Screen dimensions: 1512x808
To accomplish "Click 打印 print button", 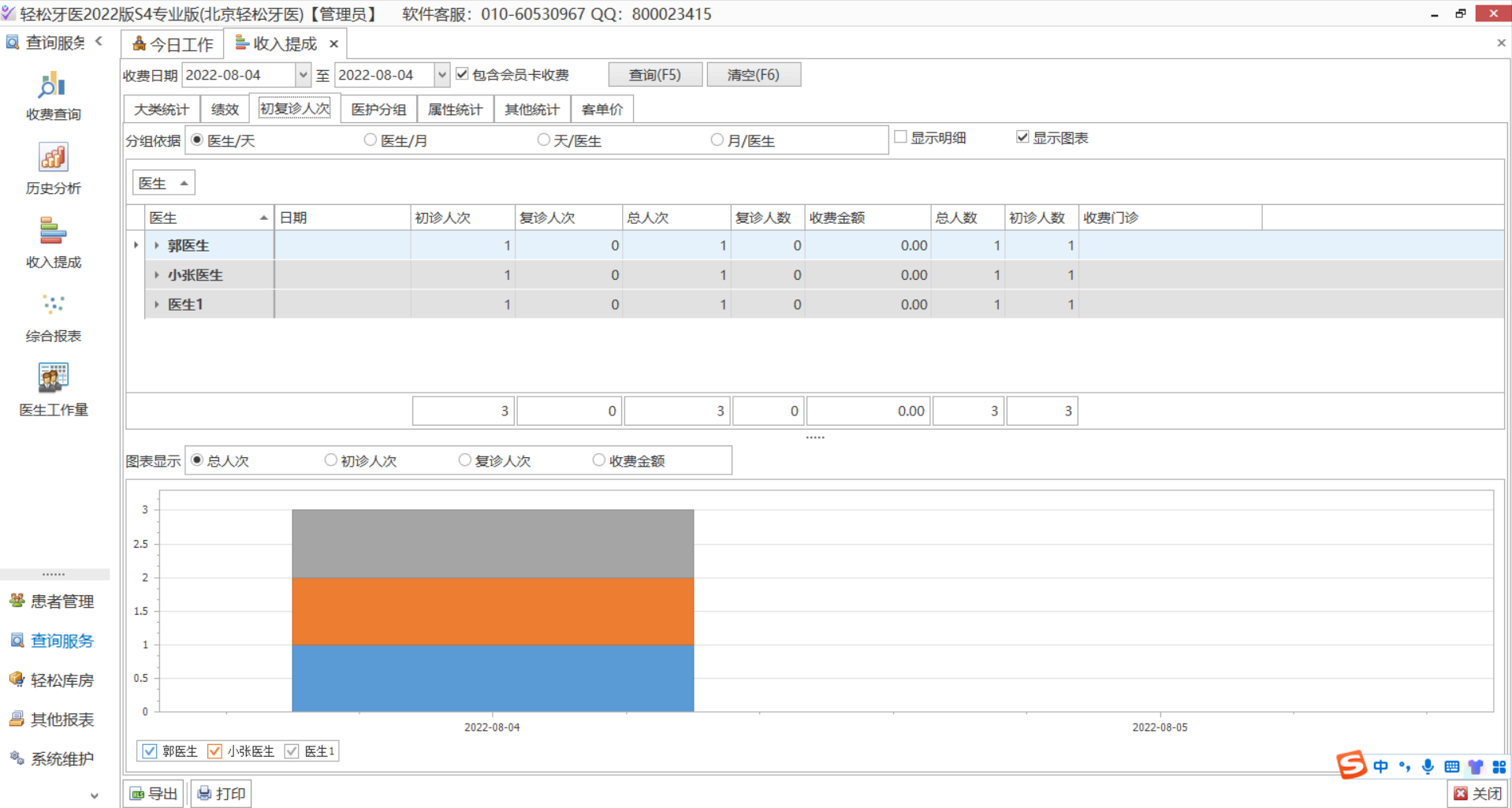I will coord(222,794).
